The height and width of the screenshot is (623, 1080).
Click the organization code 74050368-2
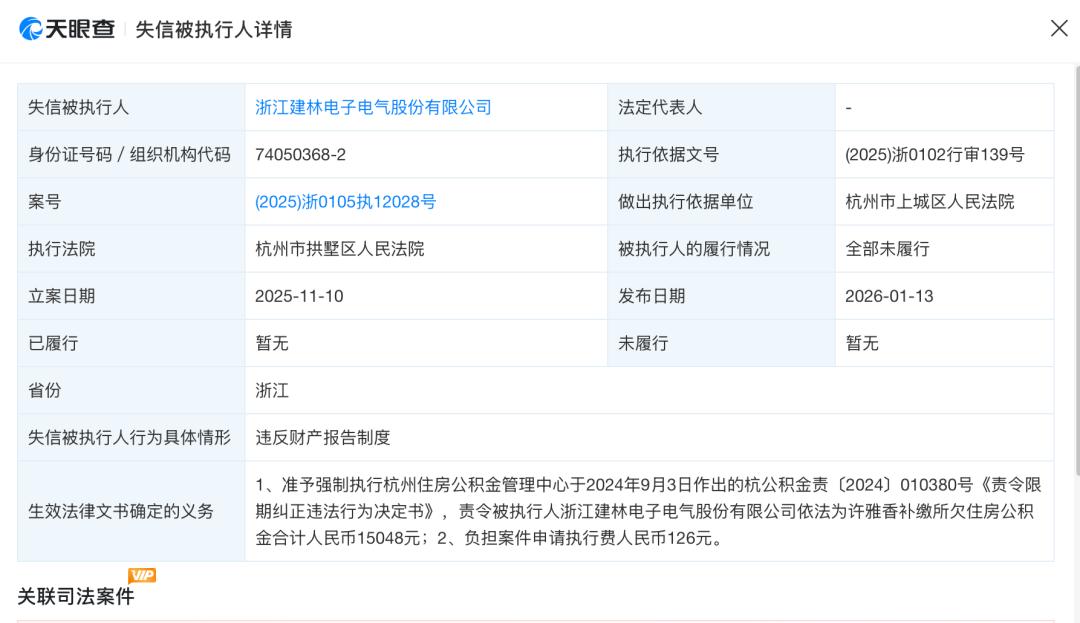300,155
